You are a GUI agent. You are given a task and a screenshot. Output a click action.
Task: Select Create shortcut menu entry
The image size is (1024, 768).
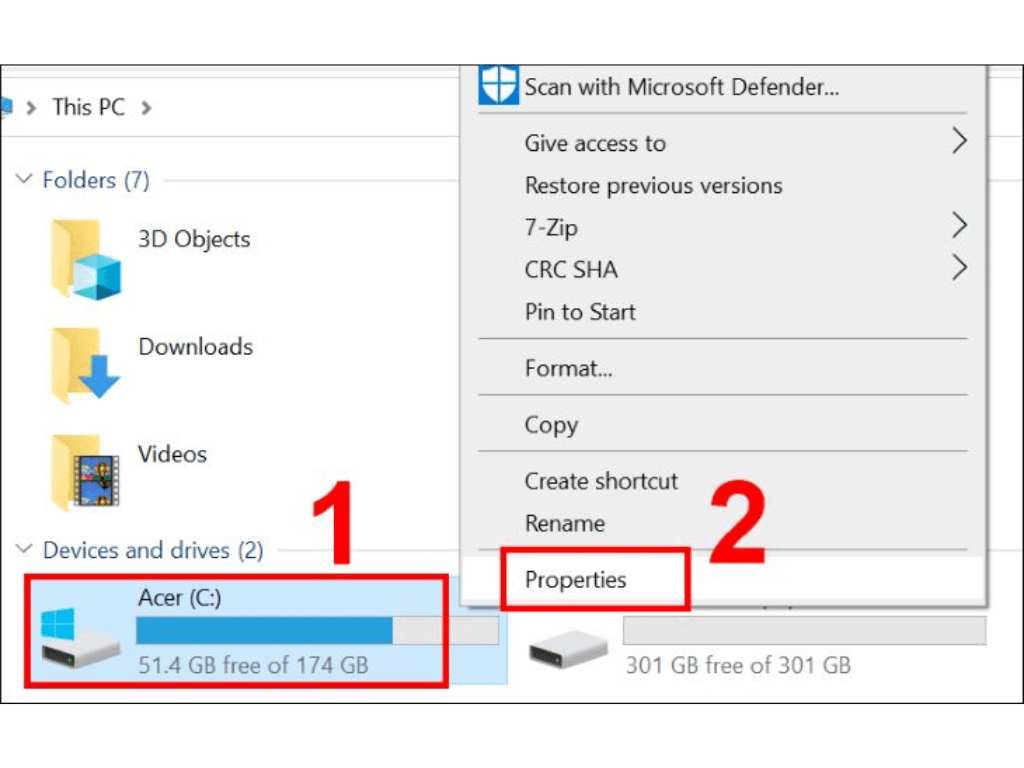(x=601, y=481)
